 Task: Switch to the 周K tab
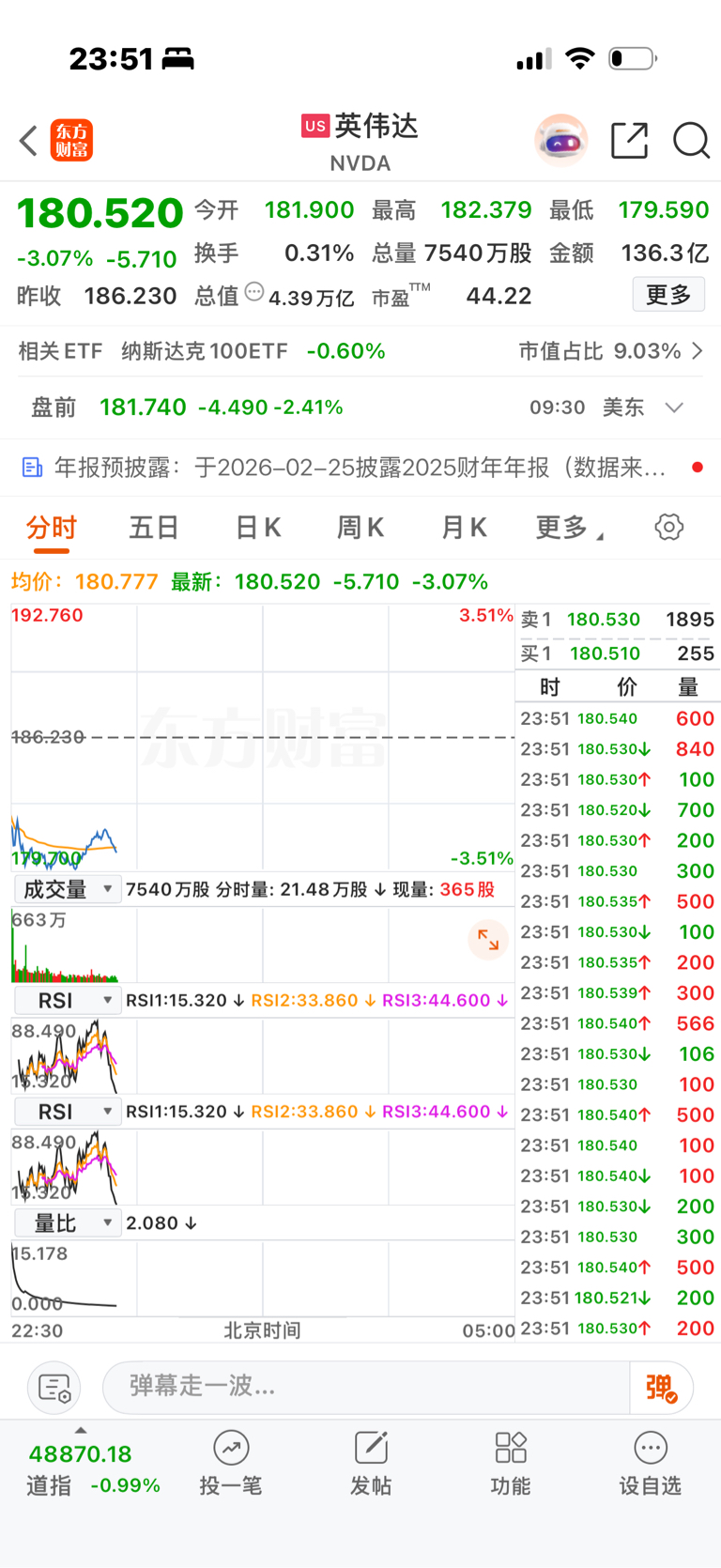[360, 528]
